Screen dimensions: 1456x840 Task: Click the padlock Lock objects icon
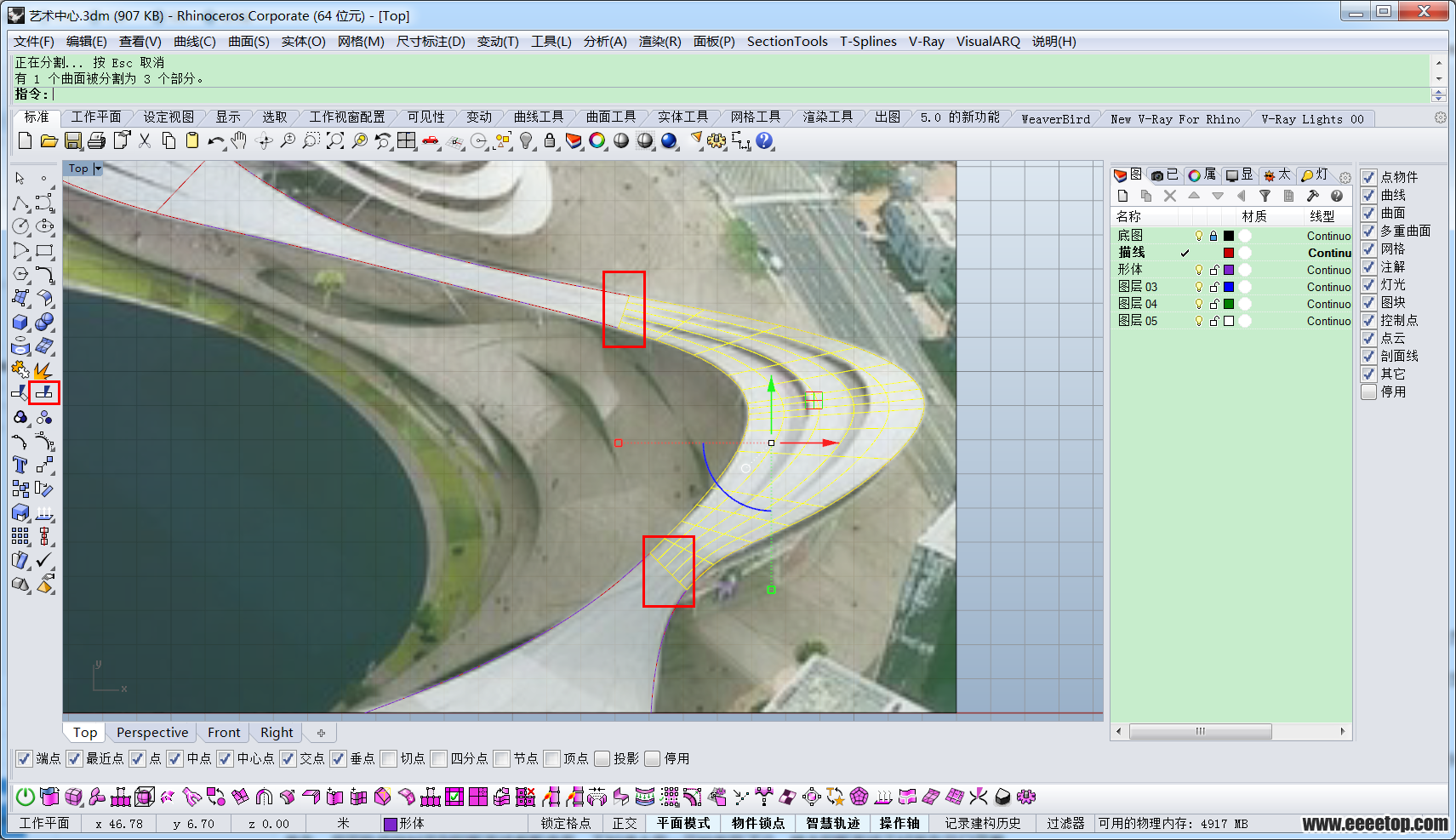pyautogui.click(x=550, y=140)
